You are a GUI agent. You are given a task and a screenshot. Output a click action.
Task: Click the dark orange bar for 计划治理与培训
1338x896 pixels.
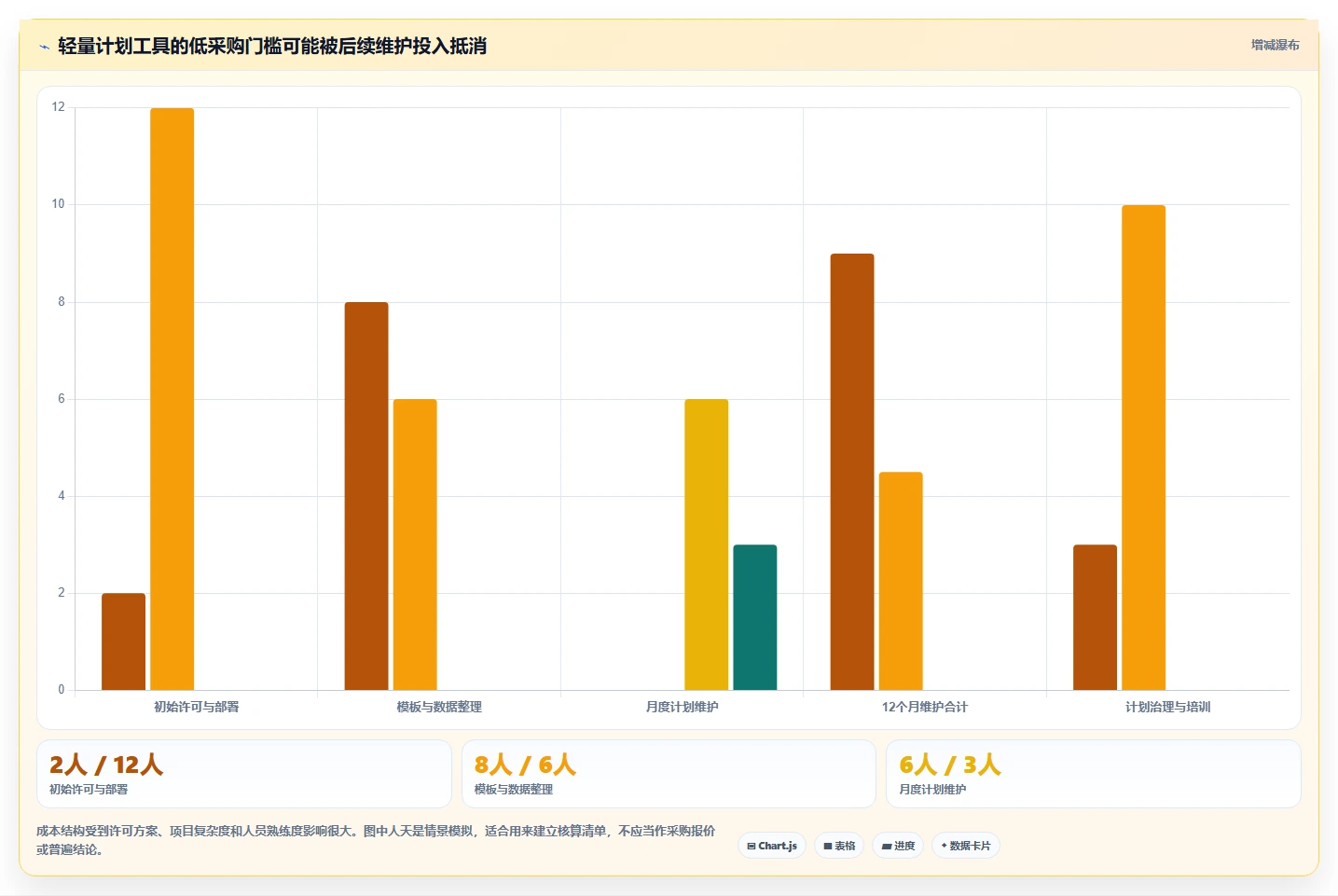1095,617
